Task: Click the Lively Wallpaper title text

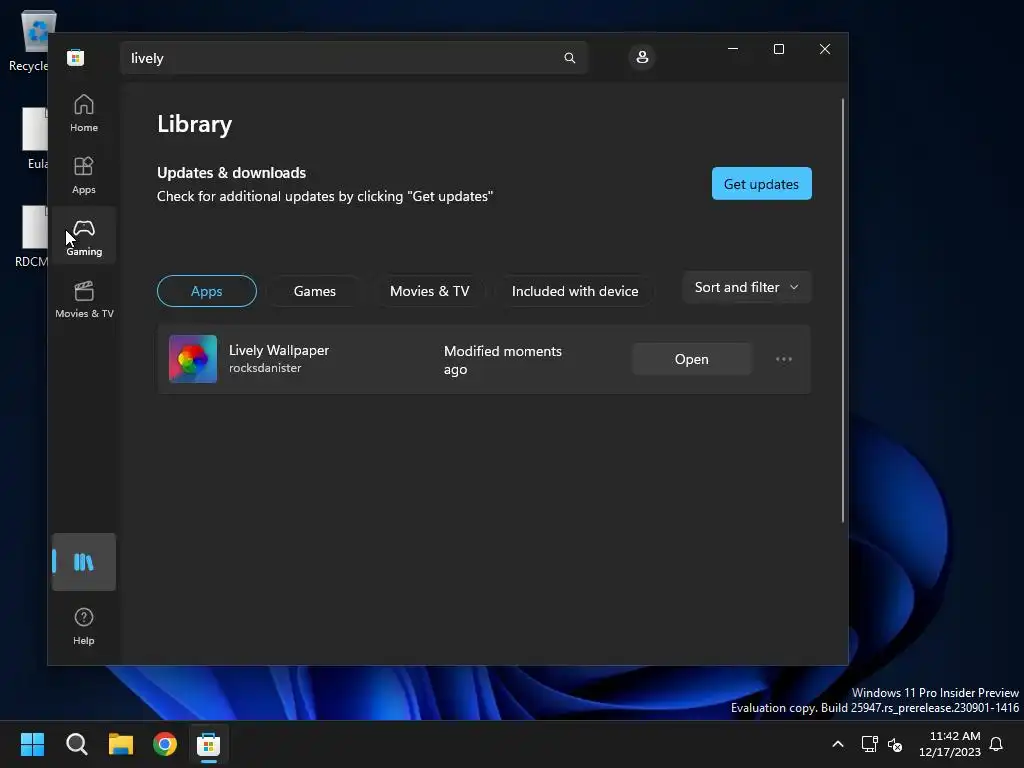Action: [x=279, y=350]
